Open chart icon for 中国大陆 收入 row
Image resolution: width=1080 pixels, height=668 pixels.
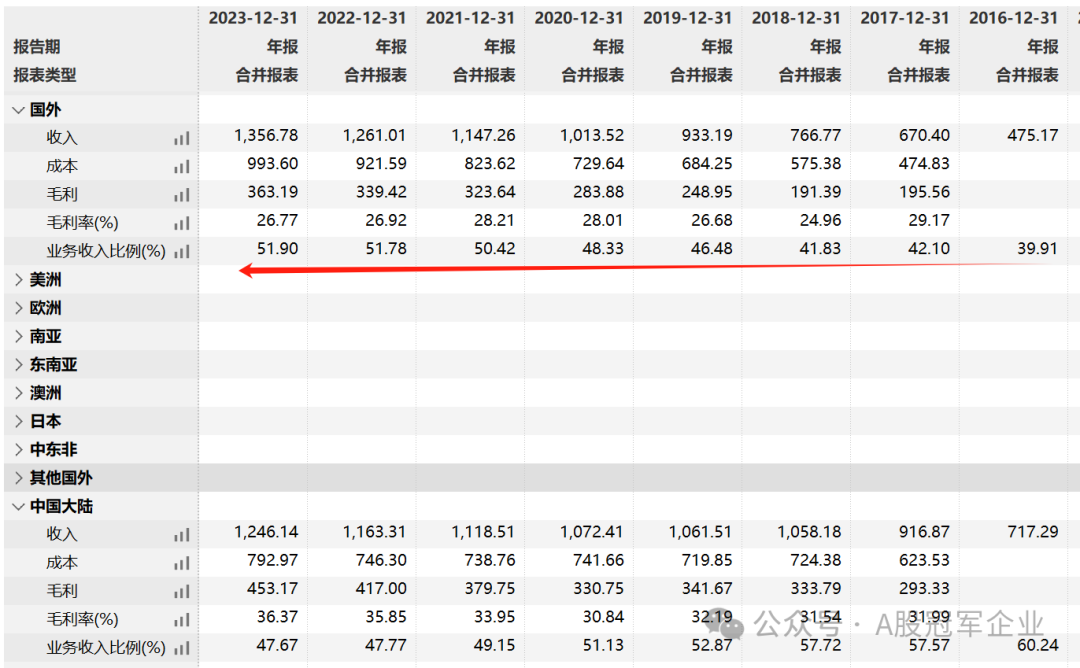click(x=182, y=535)
